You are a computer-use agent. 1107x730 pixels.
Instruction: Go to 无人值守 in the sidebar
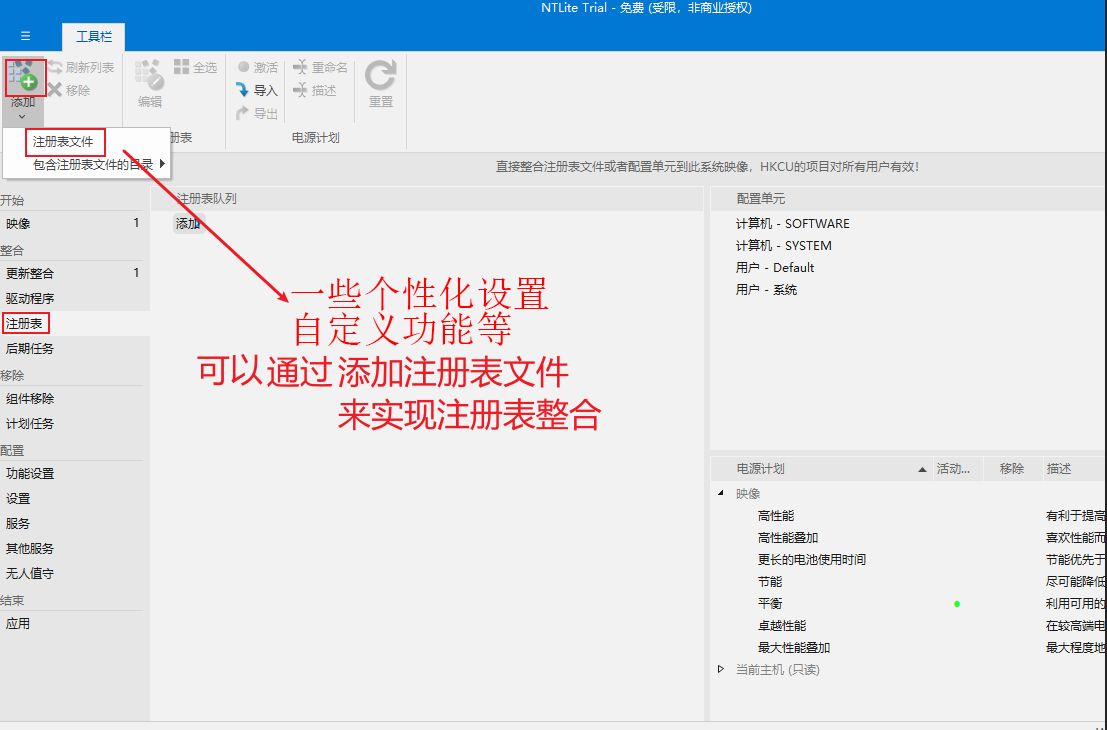[x=30, y=573]
